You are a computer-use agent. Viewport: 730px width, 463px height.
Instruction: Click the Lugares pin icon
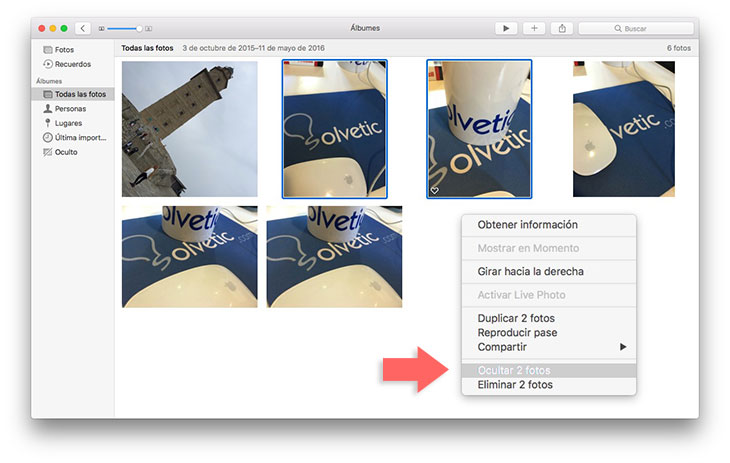point(47,123)
